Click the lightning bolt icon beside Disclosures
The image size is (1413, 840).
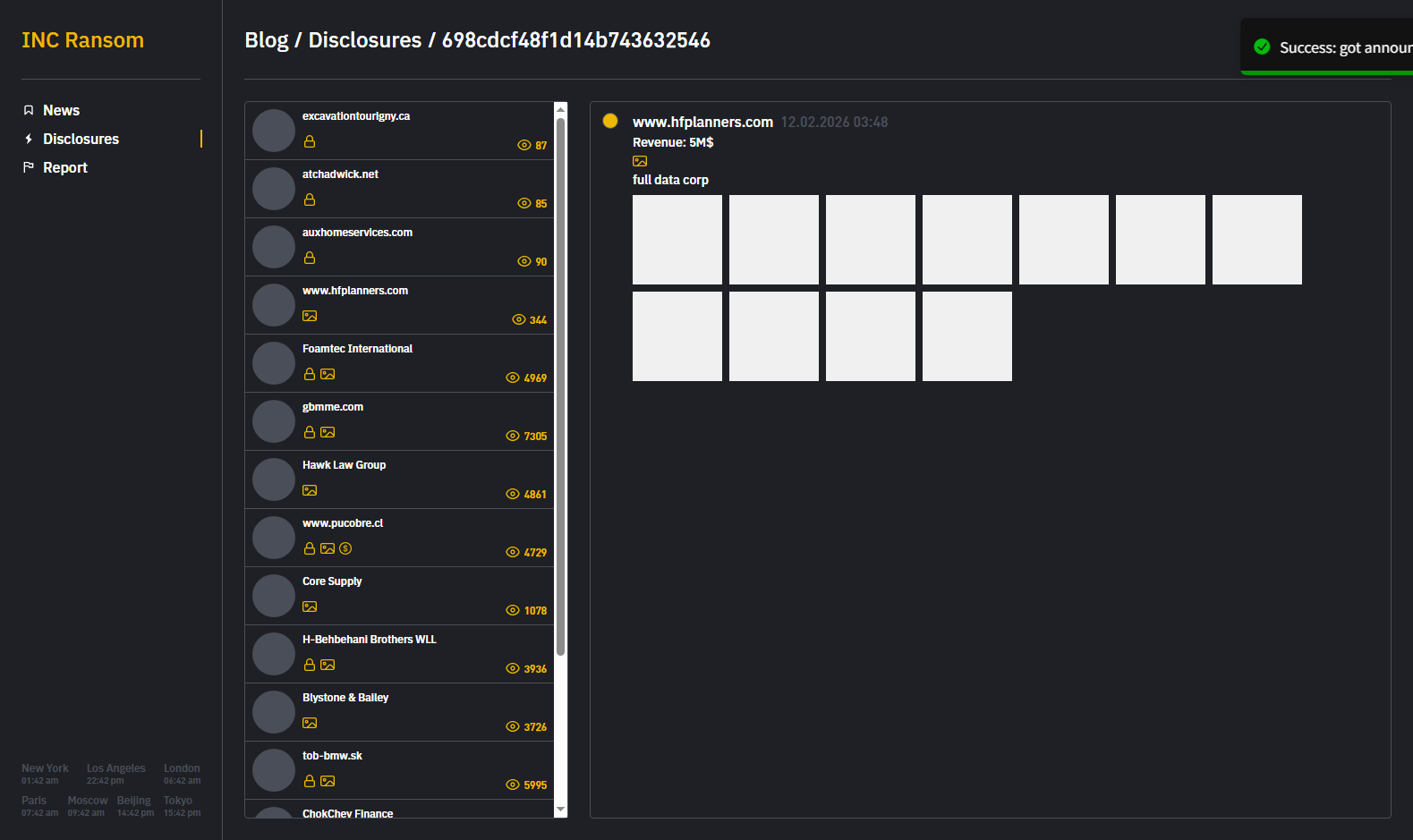pyautogui.click(x=29, y=139)
